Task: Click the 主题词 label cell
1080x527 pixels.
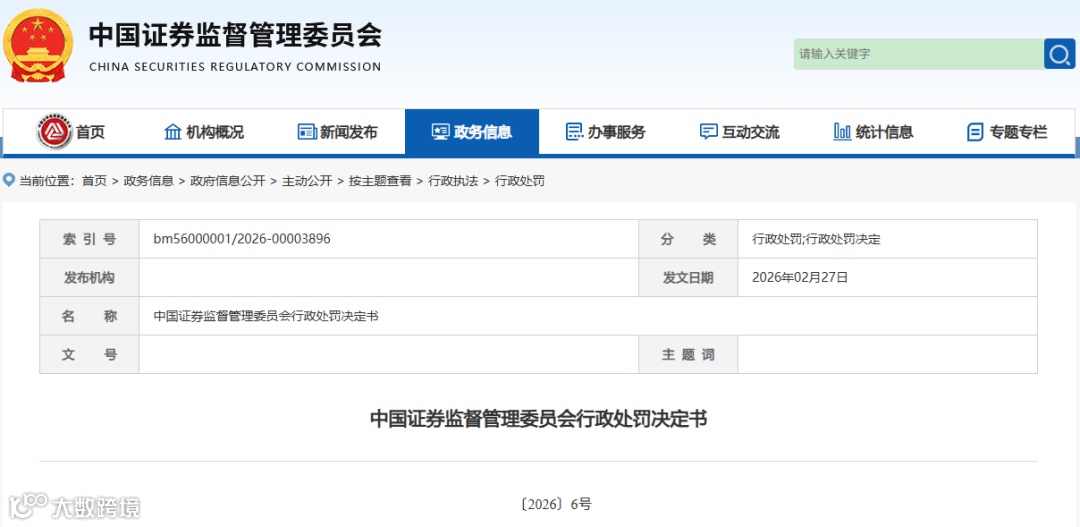Action: pyautogui.click(x=689, y=355)
